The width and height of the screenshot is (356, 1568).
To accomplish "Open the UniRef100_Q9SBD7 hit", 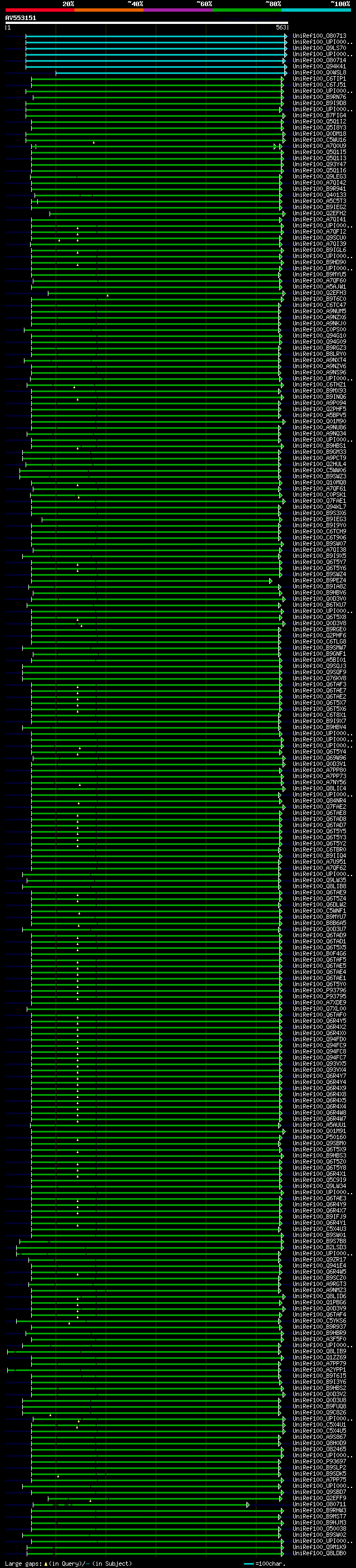I will click(x=319, y=1491).
